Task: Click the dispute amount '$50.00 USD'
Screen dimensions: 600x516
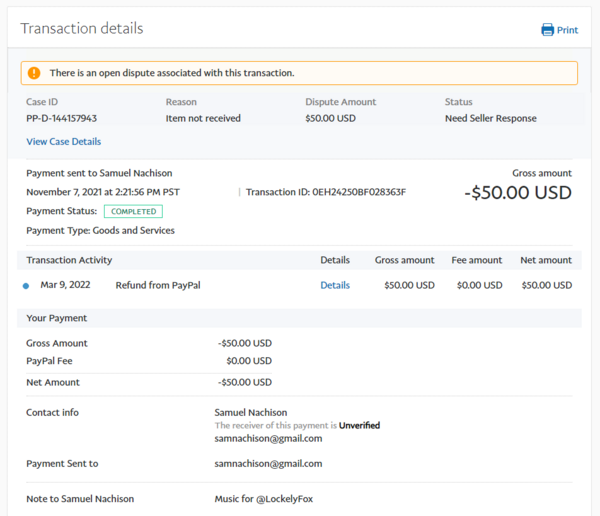Action: tap(331, 118)
